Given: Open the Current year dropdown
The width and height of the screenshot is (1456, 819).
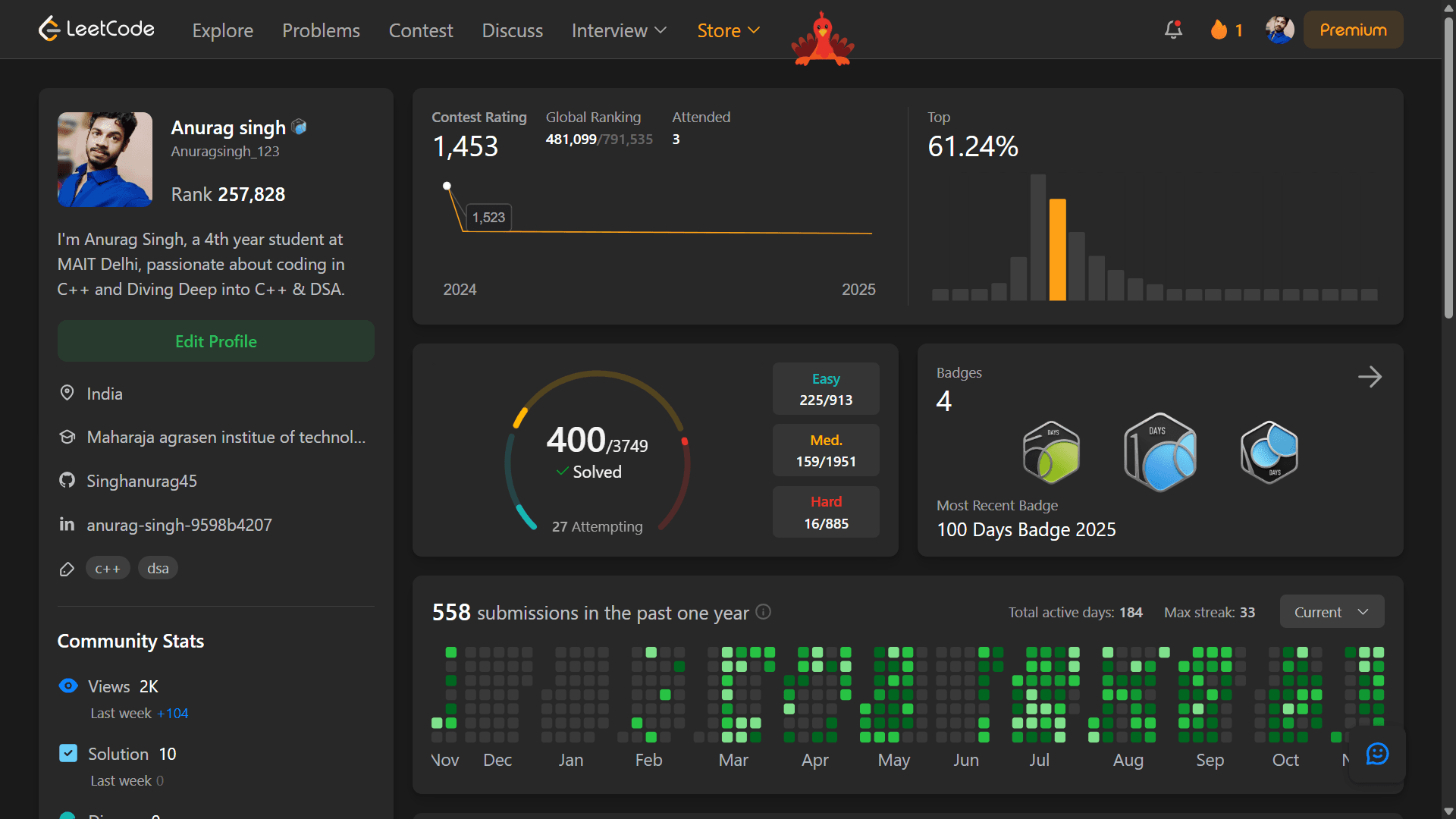Looking at the screenshot, I should pos(1332,612).
